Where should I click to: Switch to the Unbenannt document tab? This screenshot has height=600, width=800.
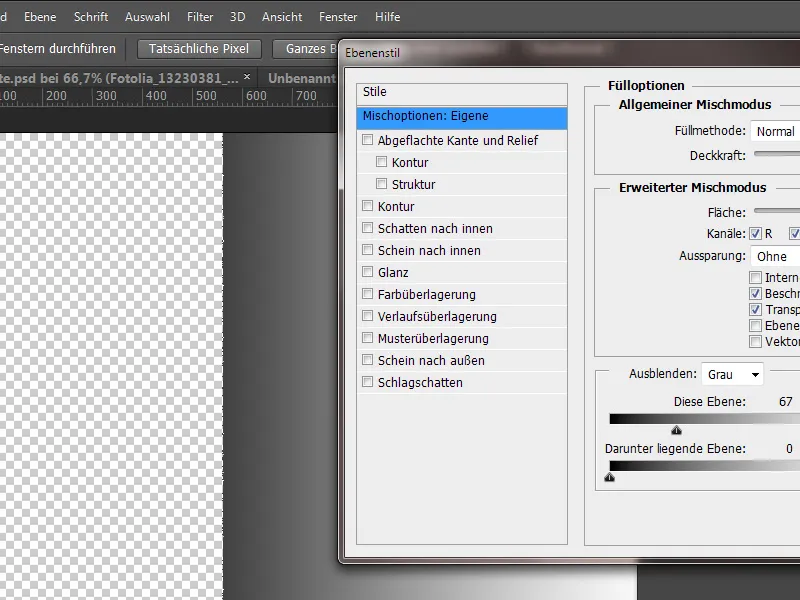coord(302,78)
